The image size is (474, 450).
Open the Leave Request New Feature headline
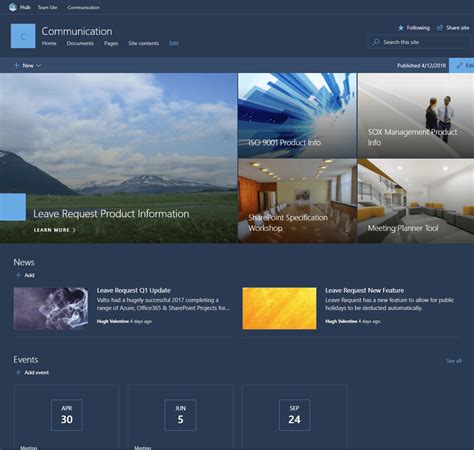[365, 290]
